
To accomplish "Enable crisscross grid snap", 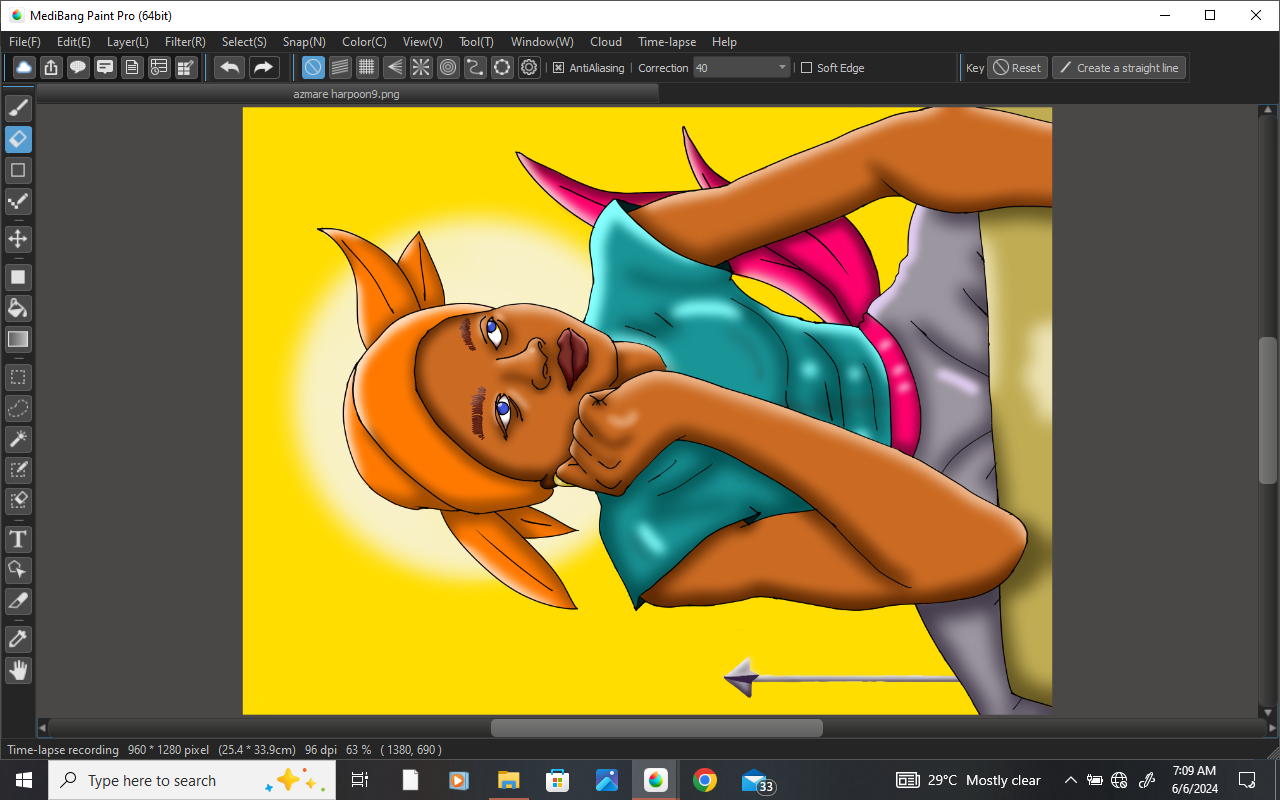I will 368,68.
